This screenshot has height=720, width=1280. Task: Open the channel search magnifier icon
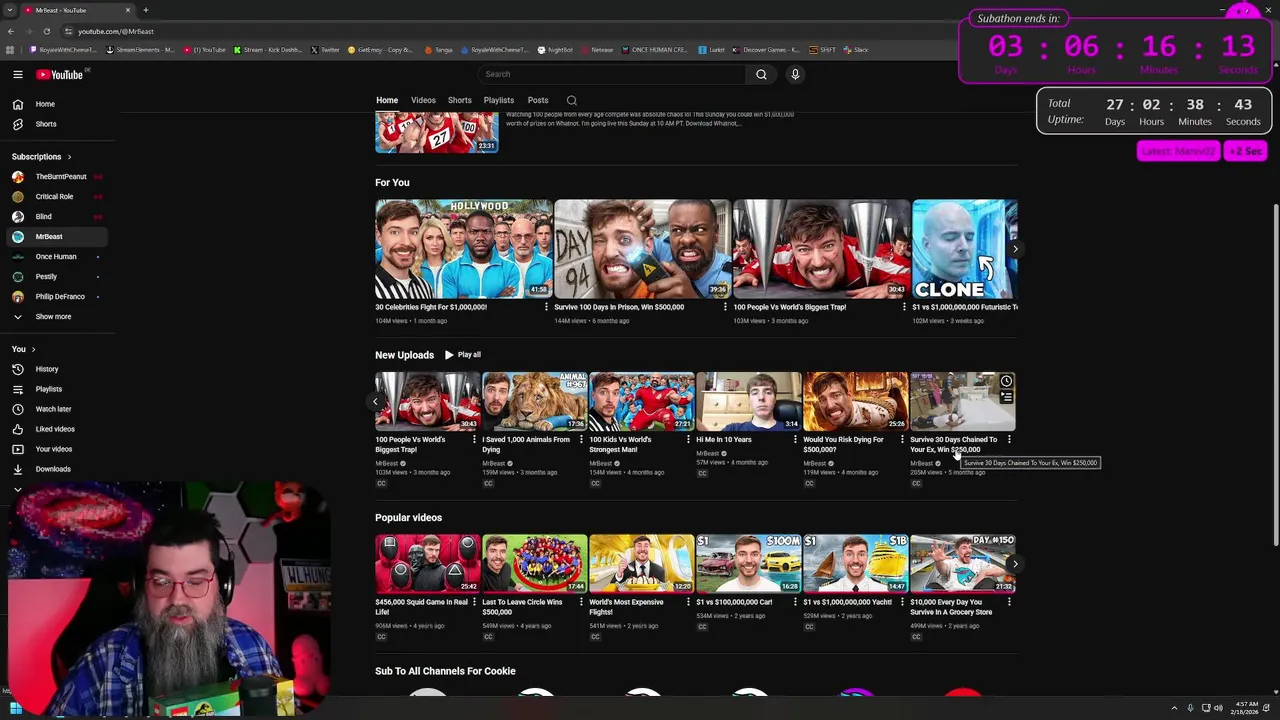tap(572, 100)
